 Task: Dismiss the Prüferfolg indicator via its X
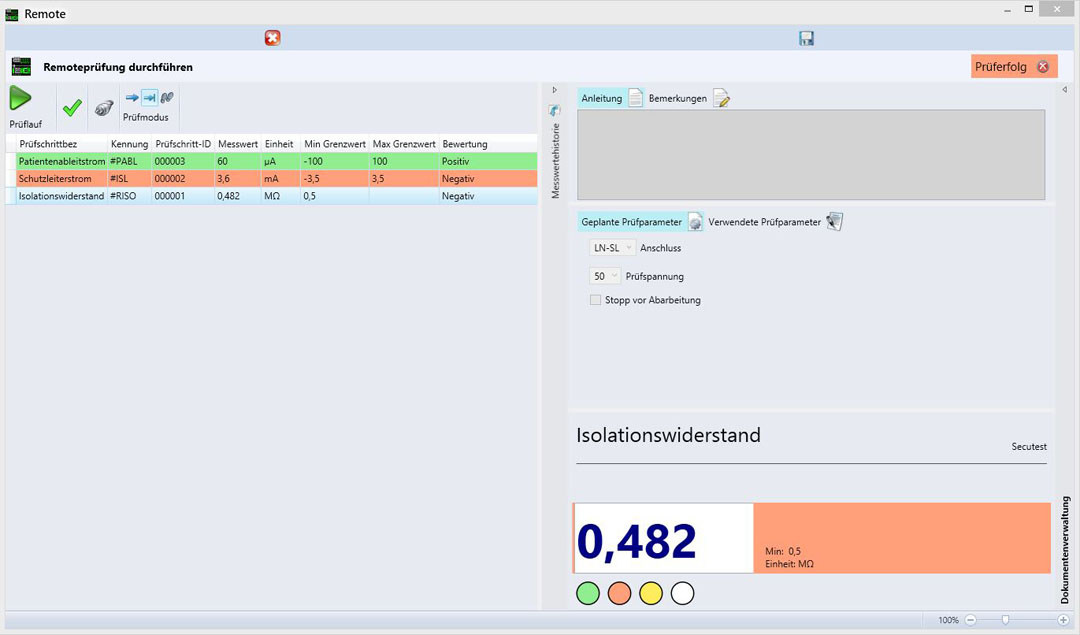pyautogui.click(x=1043, y=67)
